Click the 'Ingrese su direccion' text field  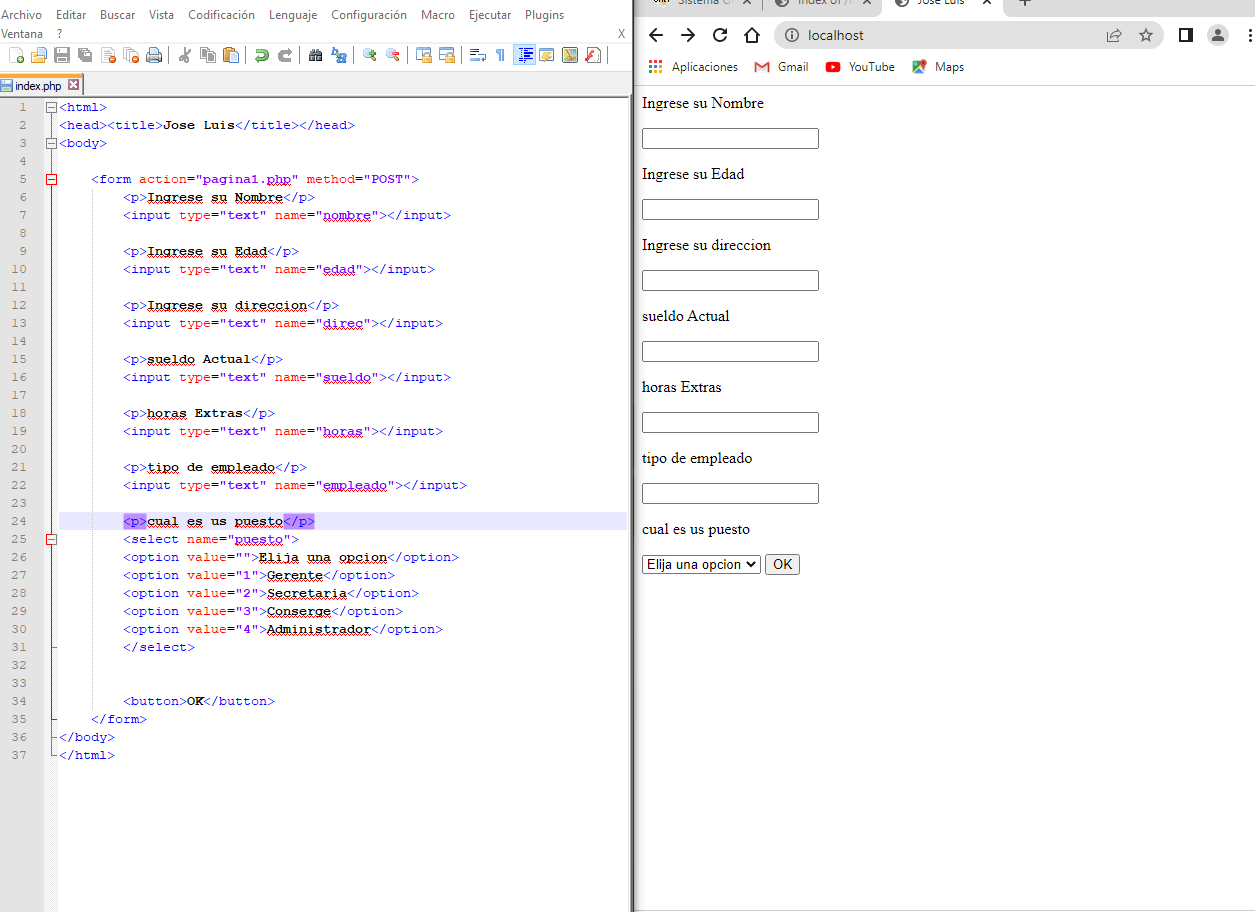coord(730,280)
